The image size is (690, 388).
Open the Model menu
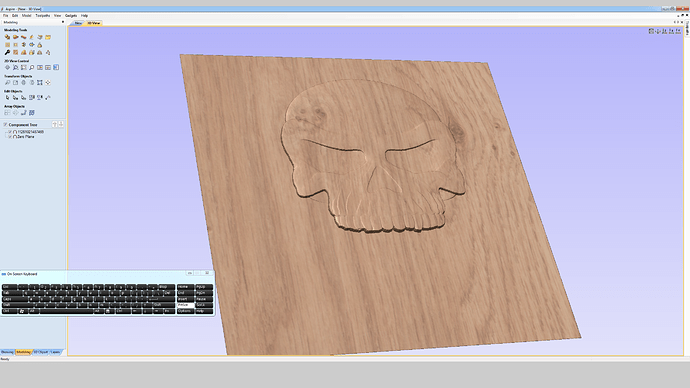(26, 15)
